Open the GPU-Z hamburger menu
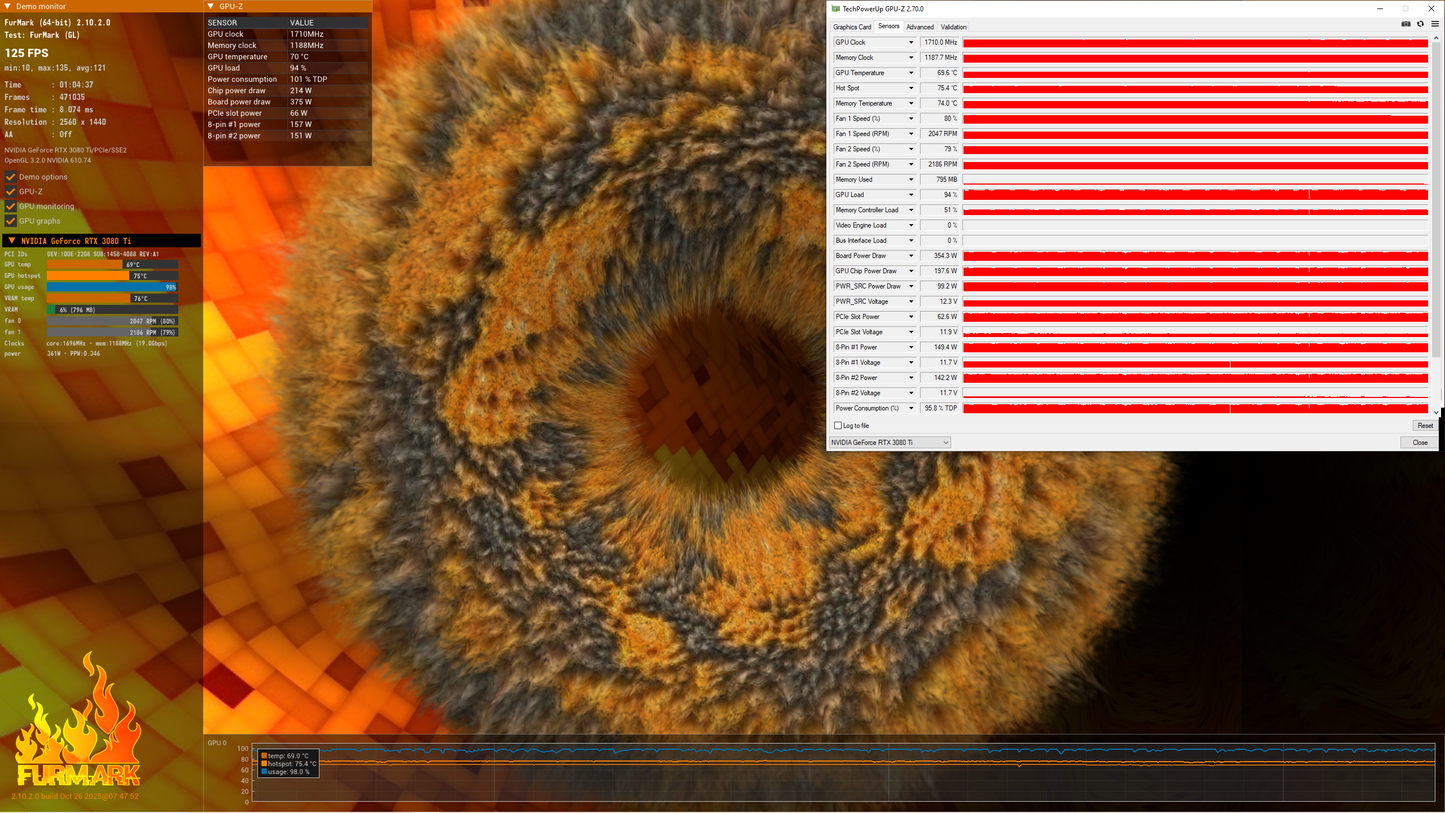 pyautogui.click(x=1435, y=24)
